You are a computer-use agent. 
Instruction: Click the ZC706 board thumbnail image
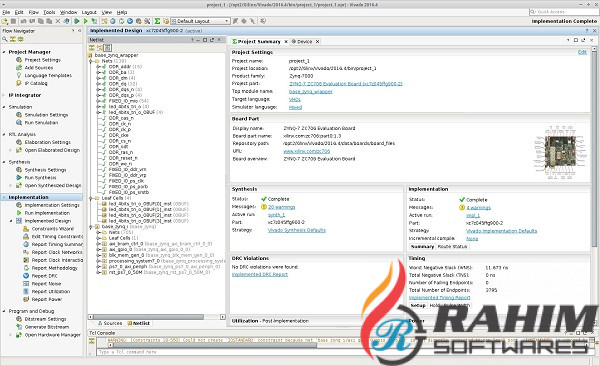(x=560, y=152)
